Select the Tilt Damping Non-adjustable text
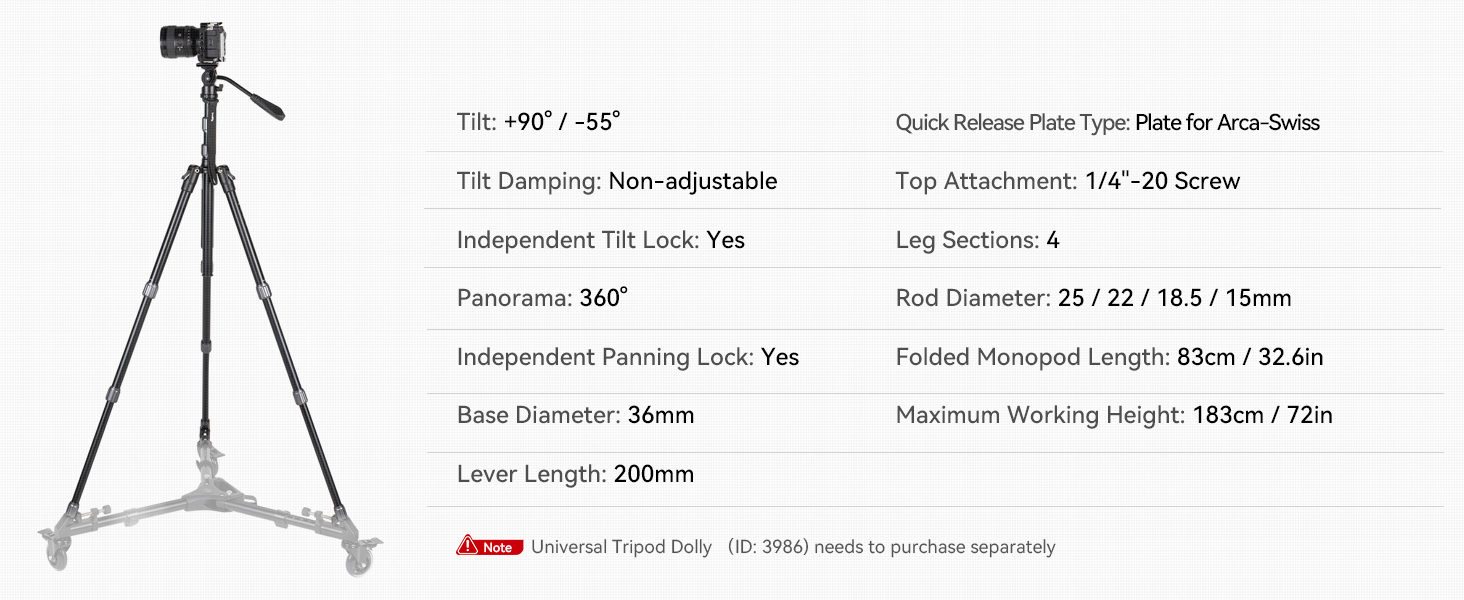This screenshot has height=600, width=1464. coord(616,181)
